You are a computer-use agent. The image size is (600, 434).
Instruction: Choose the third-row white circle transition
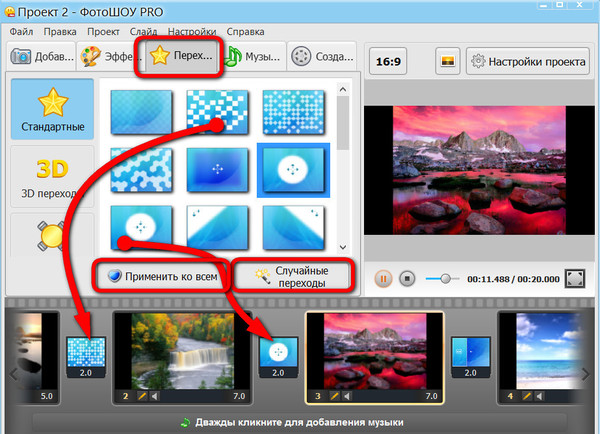(141, 227)
